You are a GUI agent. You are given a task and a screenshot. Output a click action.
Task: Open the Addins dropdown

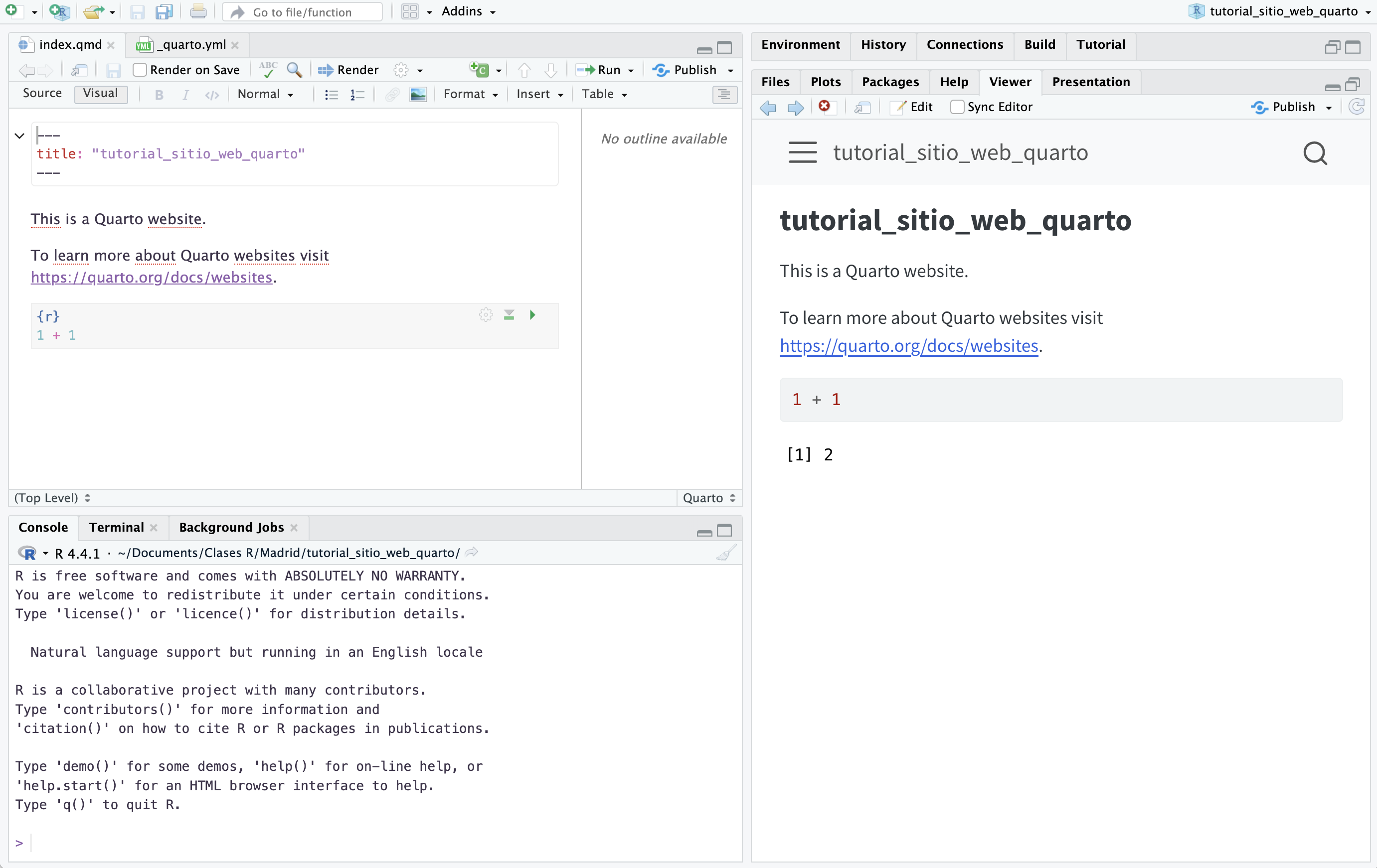468,11
